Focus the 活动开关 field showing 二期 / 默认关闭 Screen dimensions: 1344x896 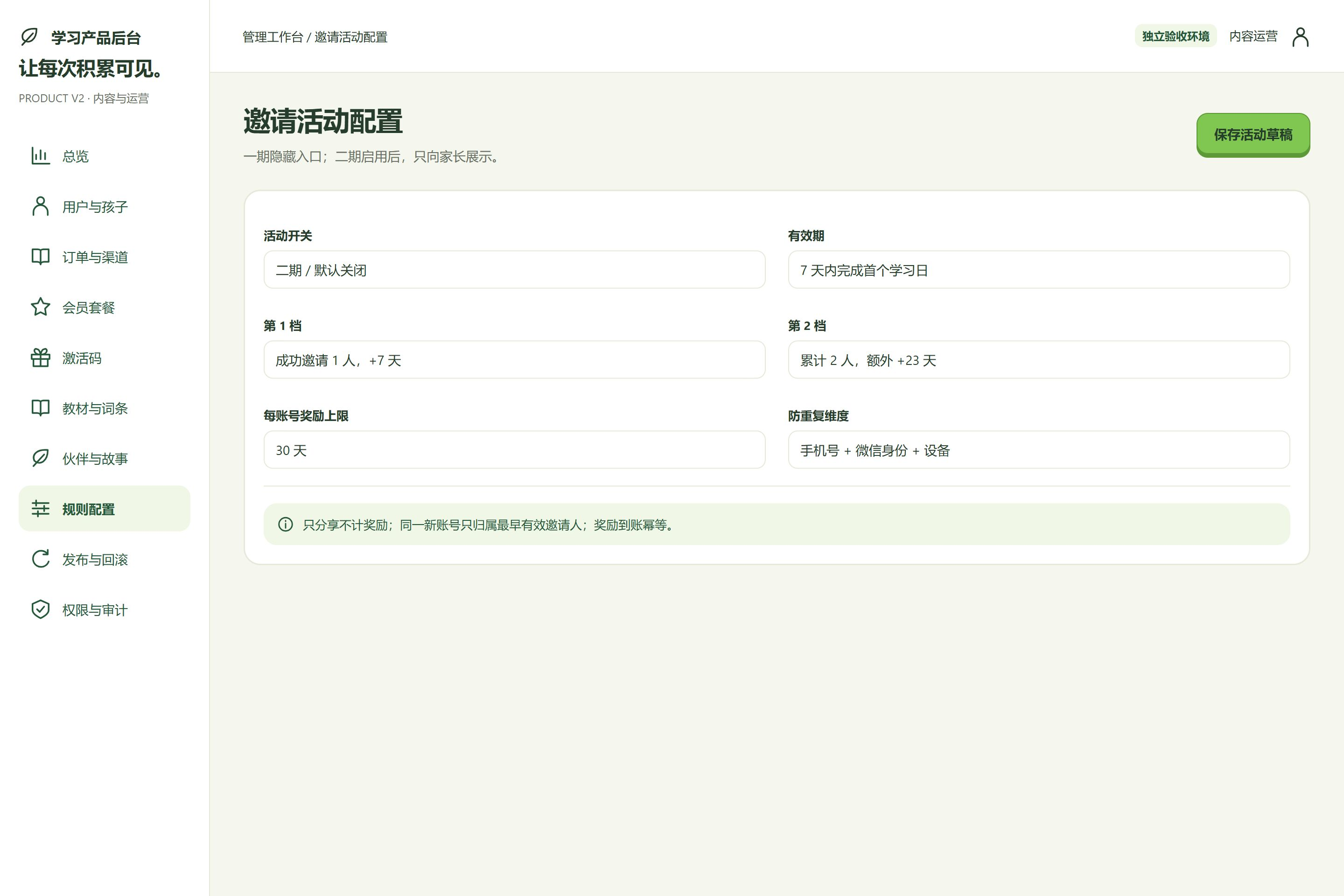514,270
